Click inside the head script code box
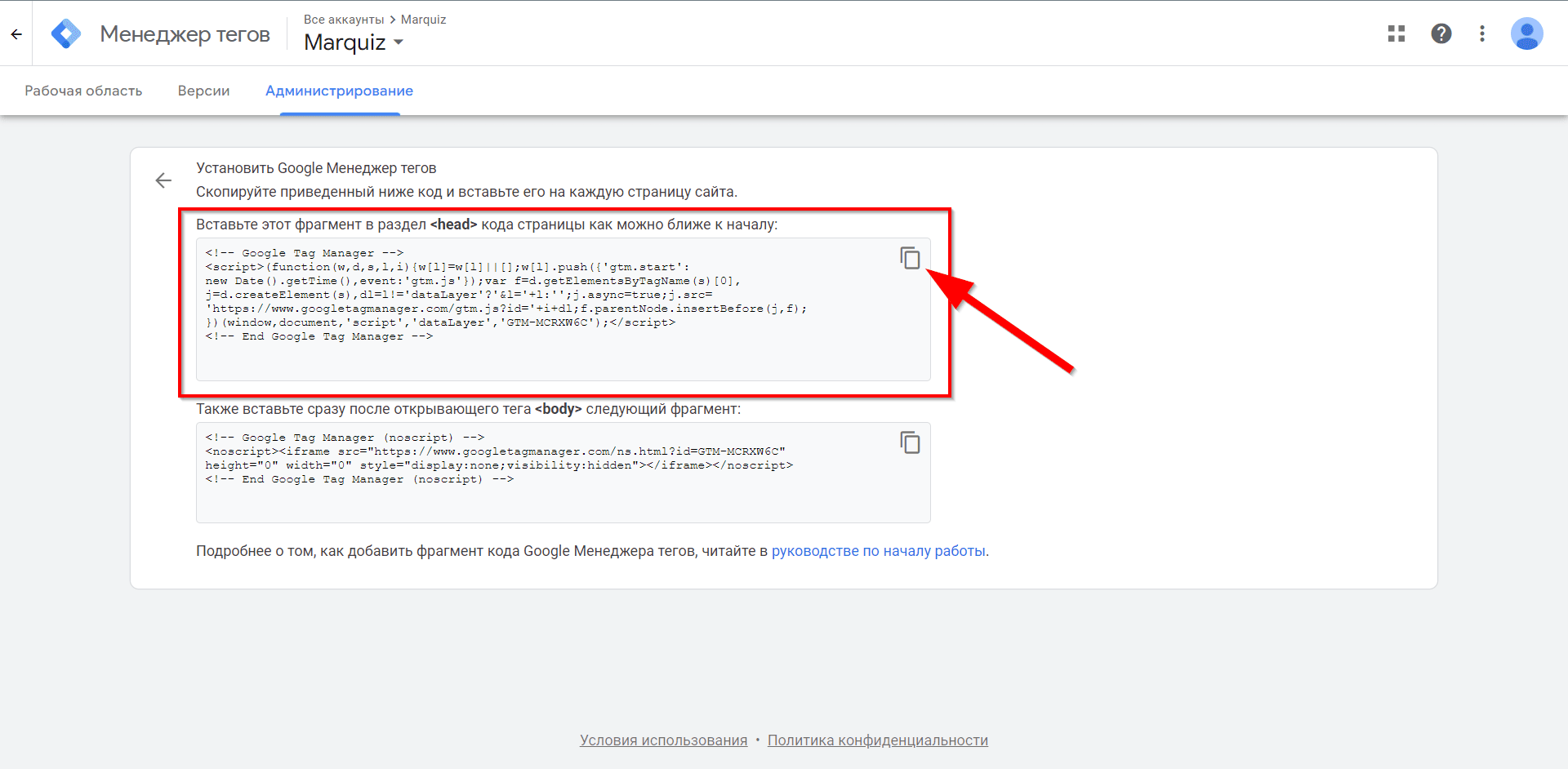Screen dimensions: 1568x769 pos(563,309)
